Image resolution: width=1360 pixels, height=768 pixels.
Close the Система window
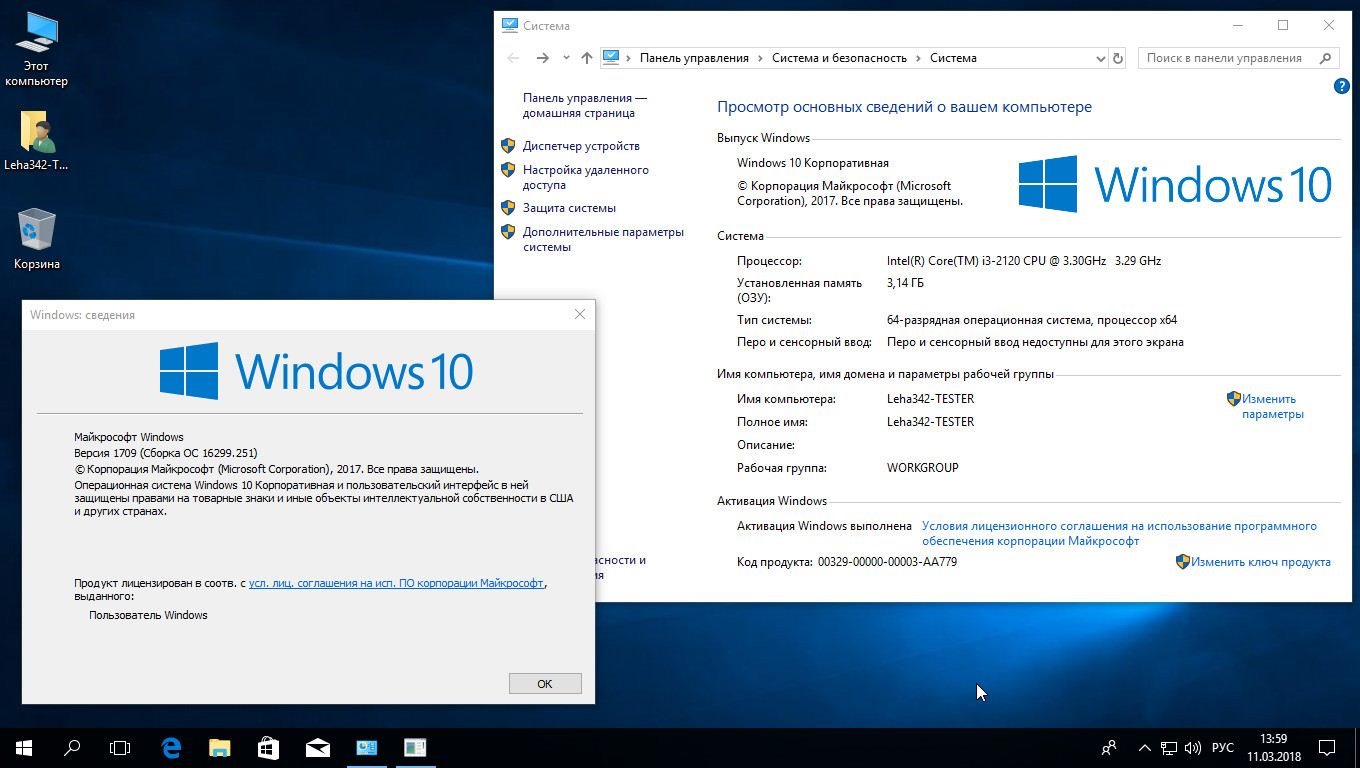(x=1329, y=25)
